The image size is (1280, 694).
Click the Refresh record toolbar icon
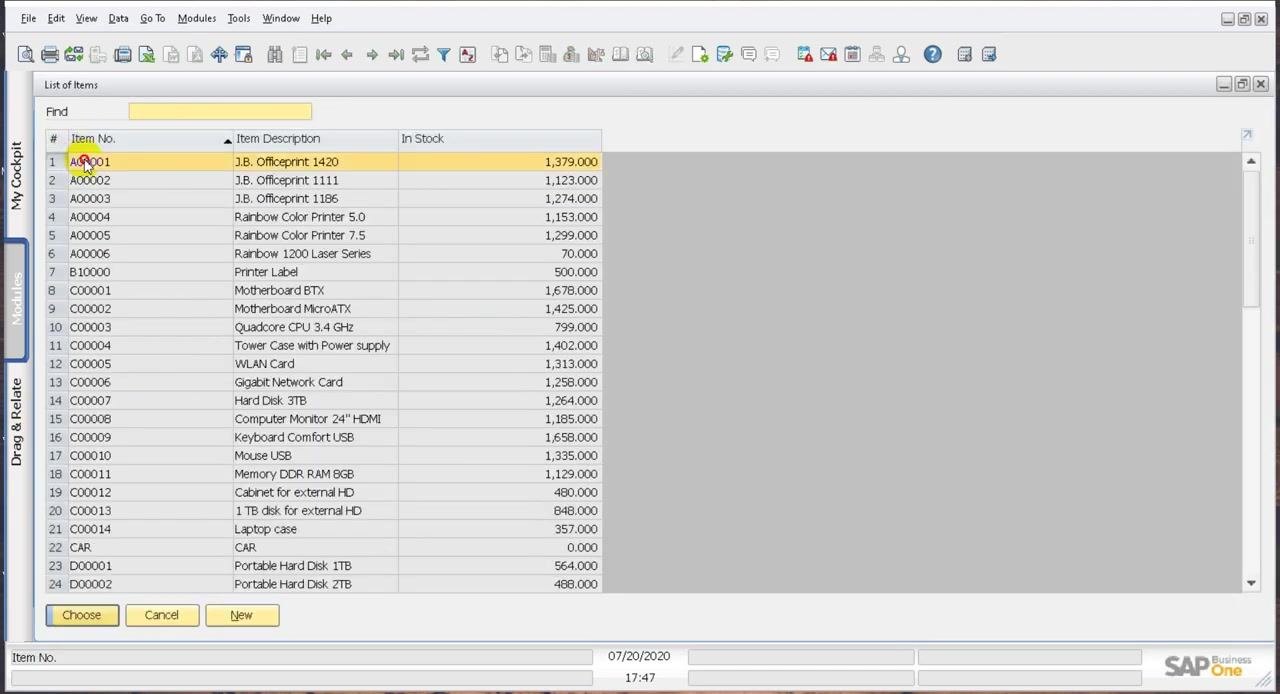[419, 55]
